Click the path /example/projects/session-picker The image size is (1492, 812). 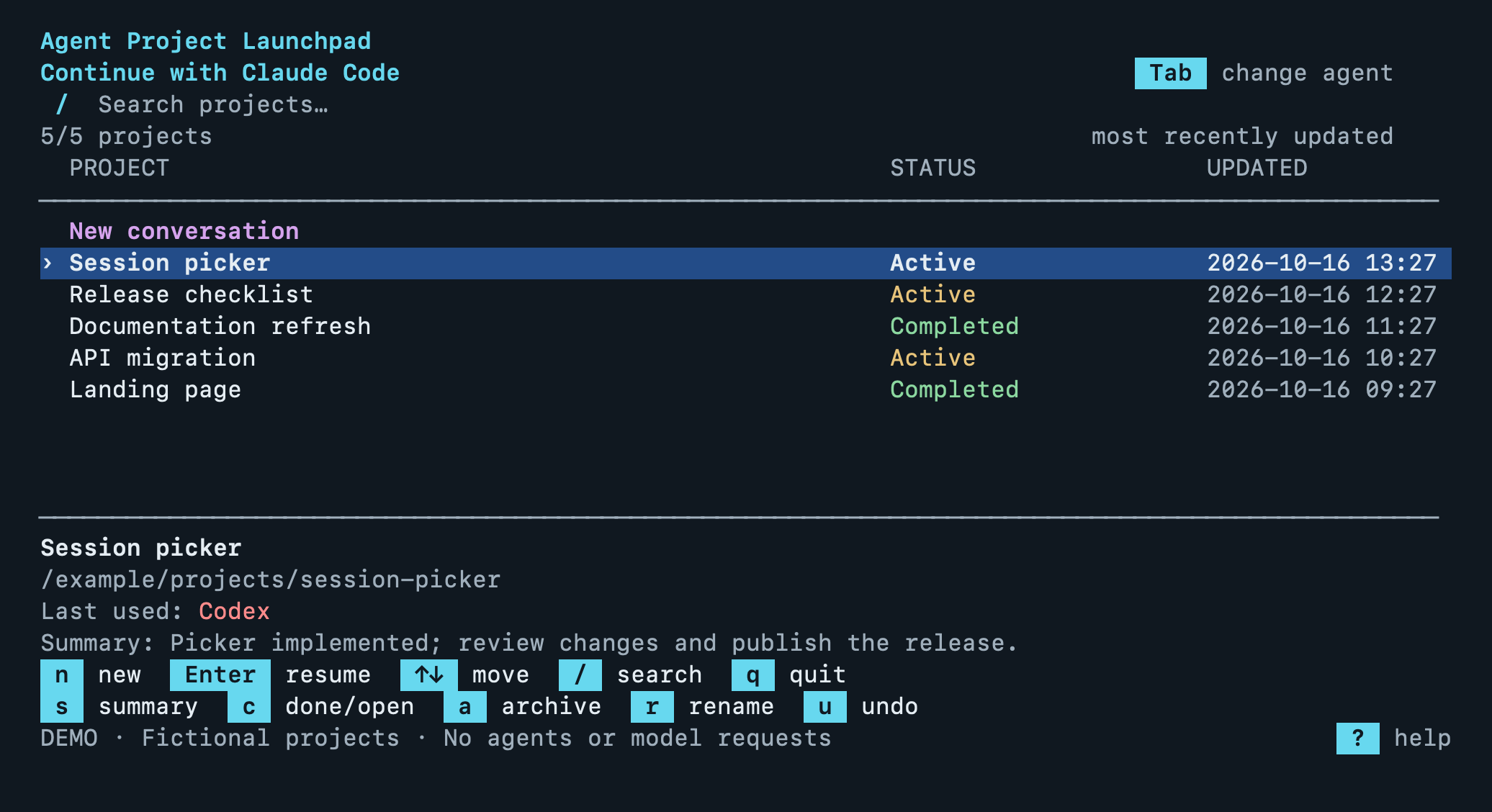tap(271, 579)
